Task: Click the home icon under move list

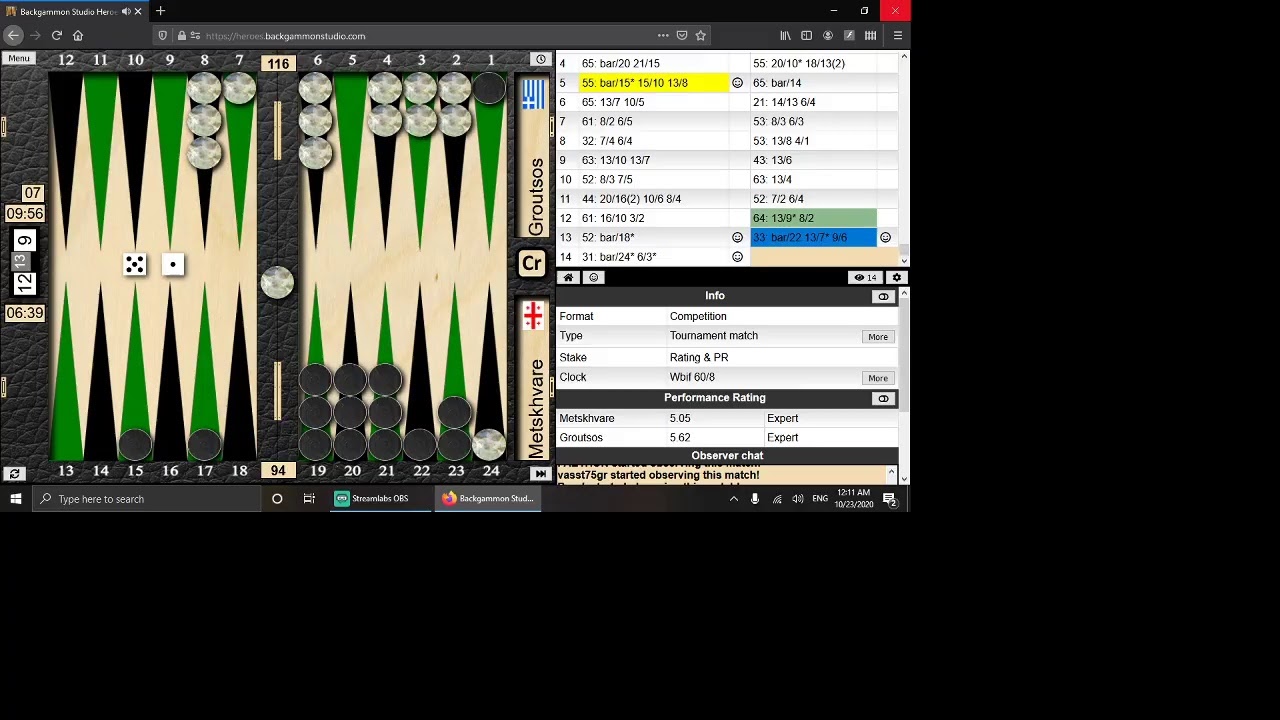Action: click(x=568, y=277)
